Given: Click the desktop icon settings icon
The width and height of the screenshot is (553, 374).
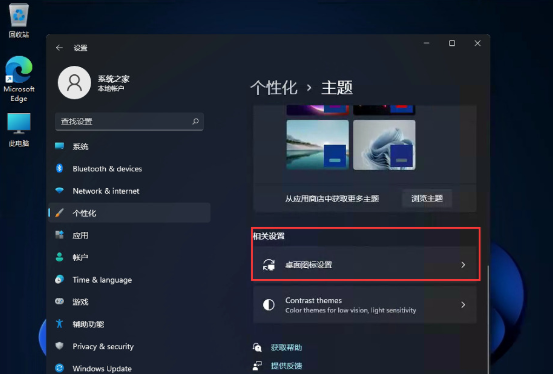Looking at the screenshot, I should pyautogui.click(x=269, y=265).
